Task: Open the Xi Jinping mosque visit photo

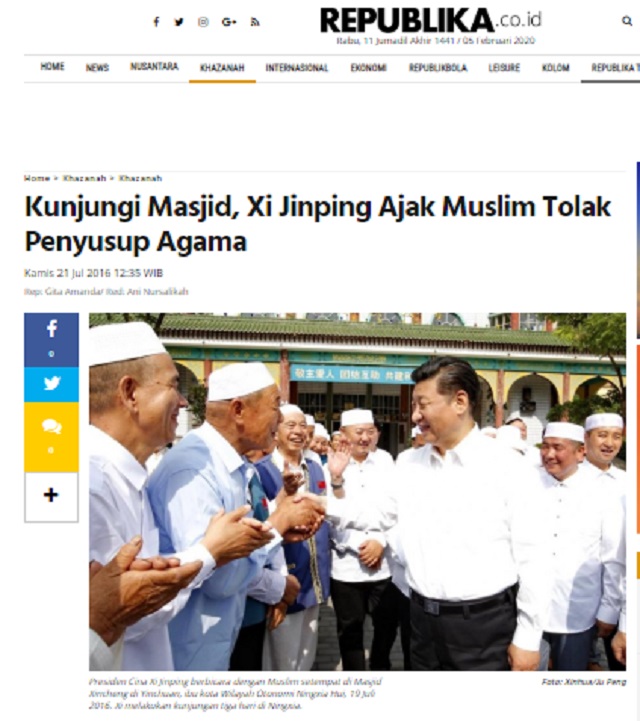Action: point(358,492)
